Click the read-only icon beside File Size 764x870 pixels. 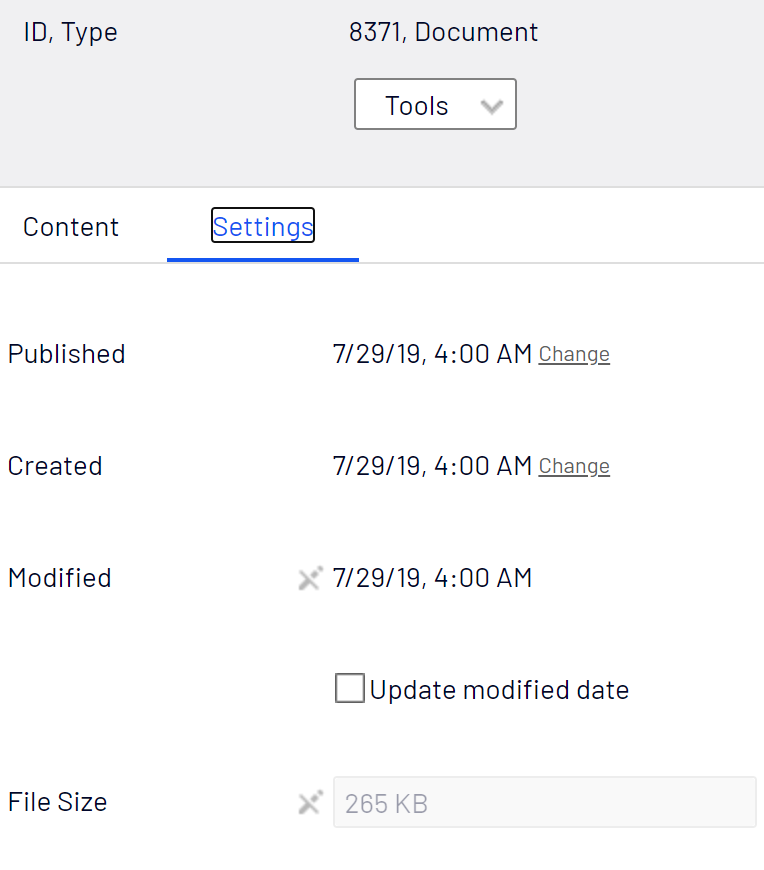(310, 802)
